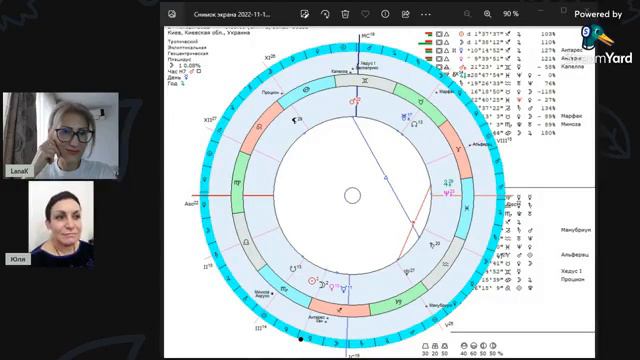Click the Капелла star name in table
The width and height of the screenshot is (640, 360).
(x=572, y=67)
